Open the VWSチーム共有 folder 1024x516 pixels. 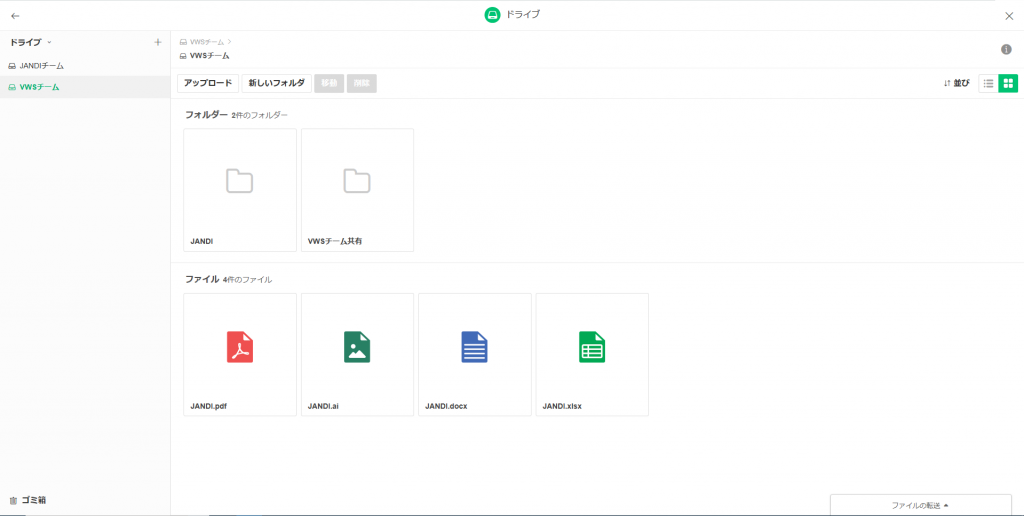(x=357, y=190)
